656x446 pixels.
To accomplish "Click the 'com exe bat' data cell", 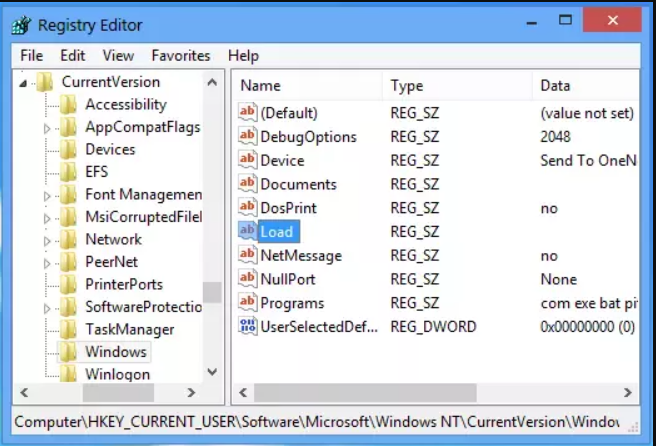I will (589, 303).
